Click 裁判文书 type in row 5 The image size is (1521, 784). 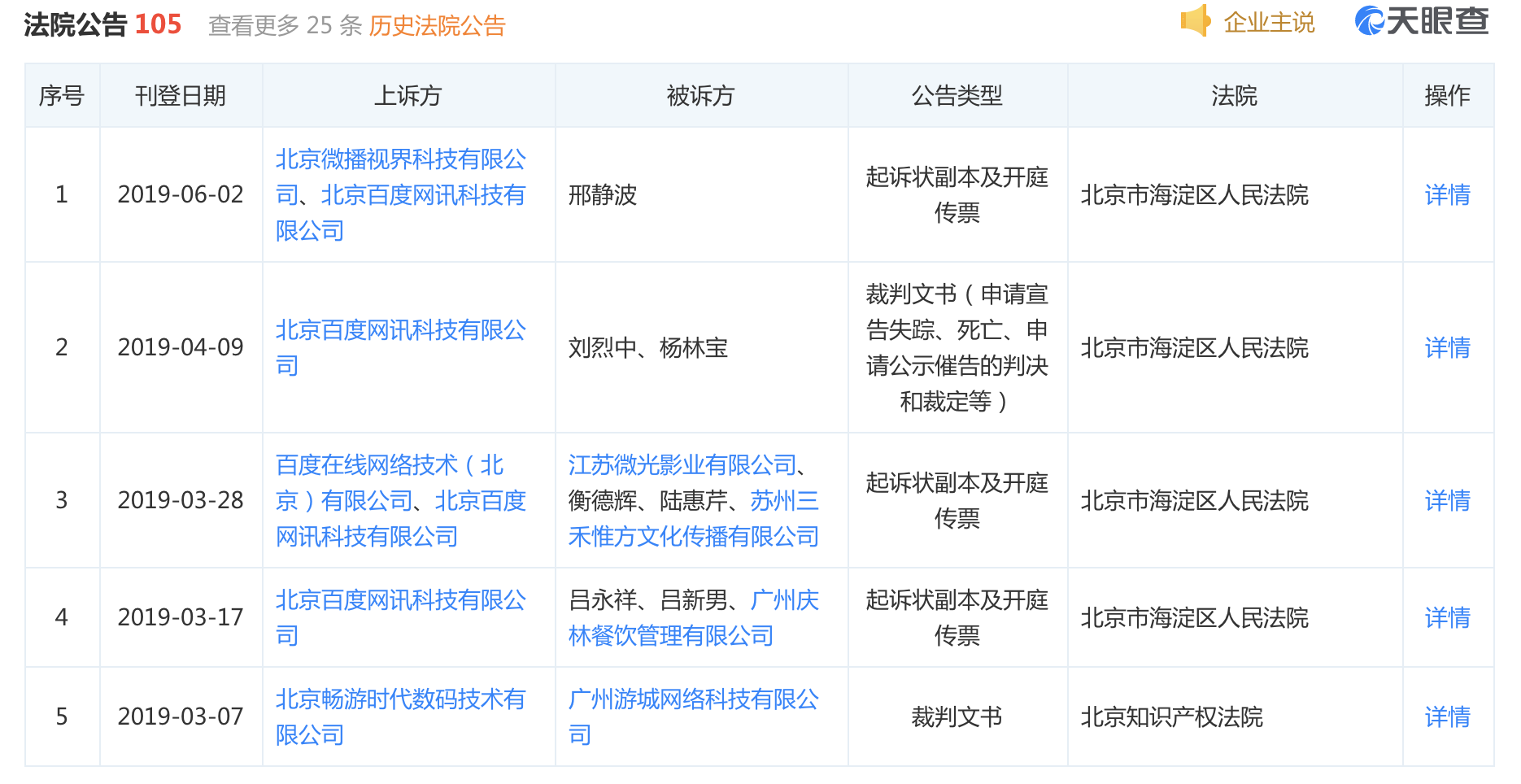point(957,717)
